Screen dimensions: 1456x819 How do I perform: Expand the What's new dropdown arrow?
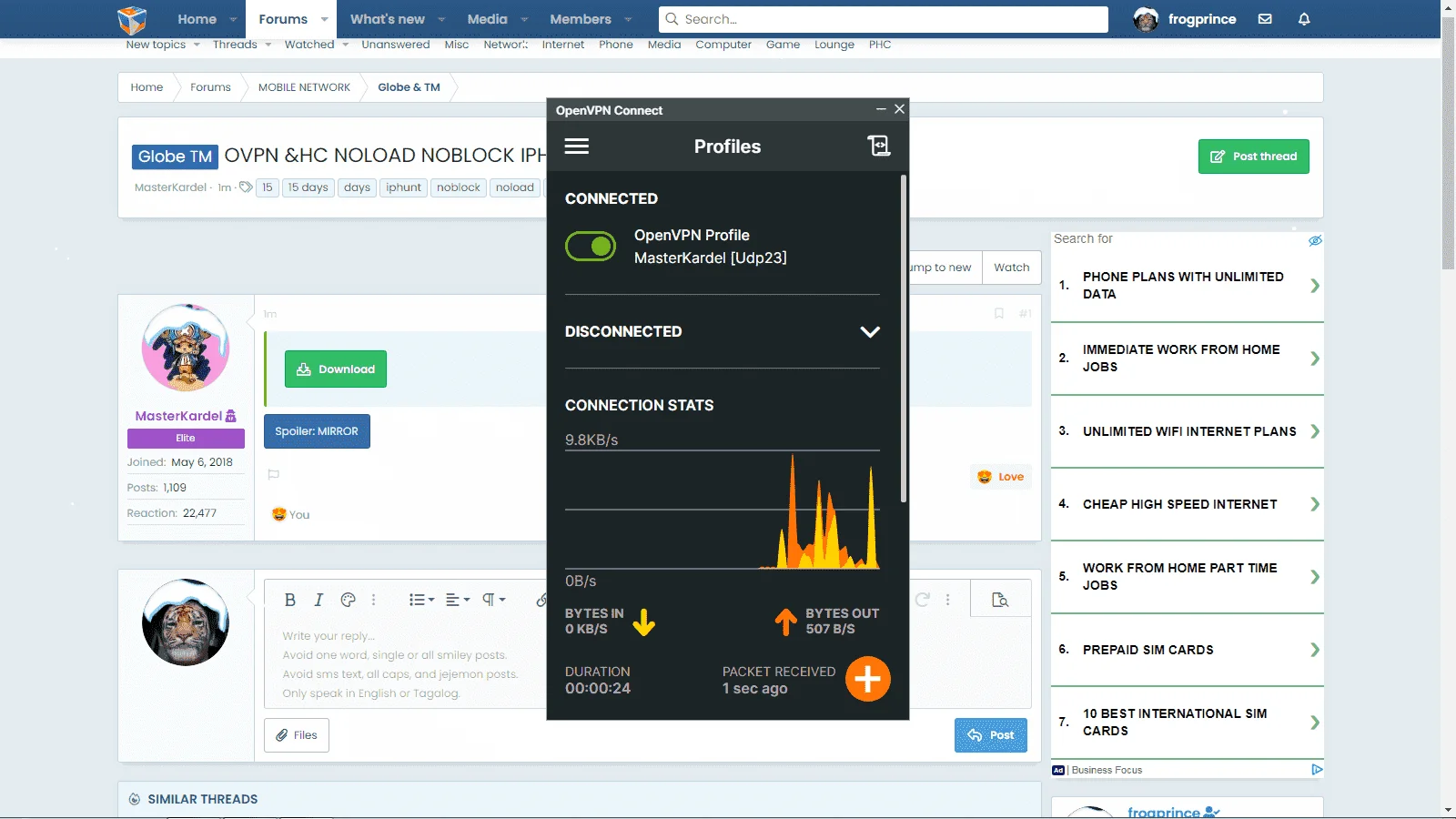click(441, 19)
